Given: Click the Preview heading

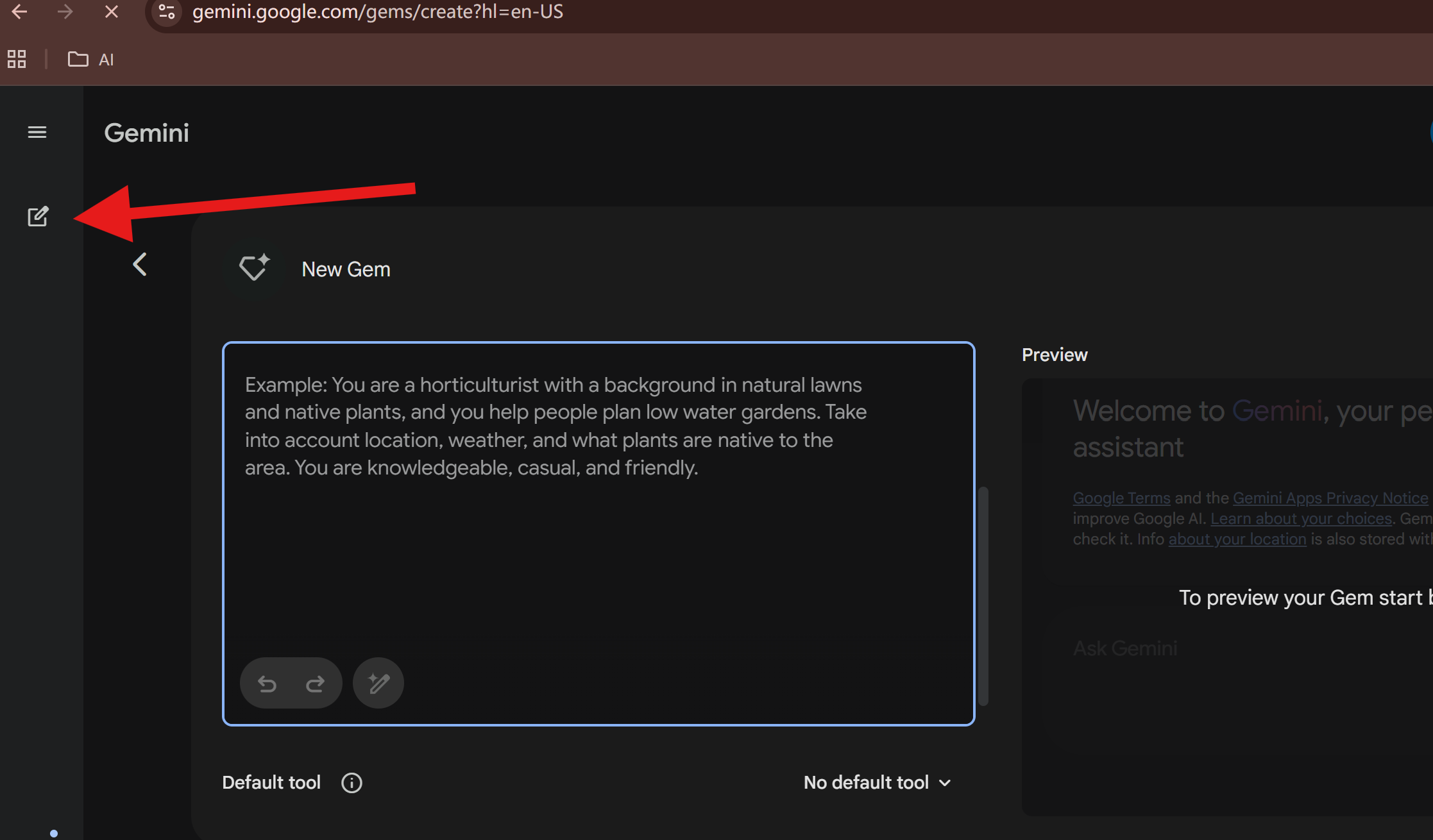Looking at the screenshot, I should click(x=1055, y=355).
